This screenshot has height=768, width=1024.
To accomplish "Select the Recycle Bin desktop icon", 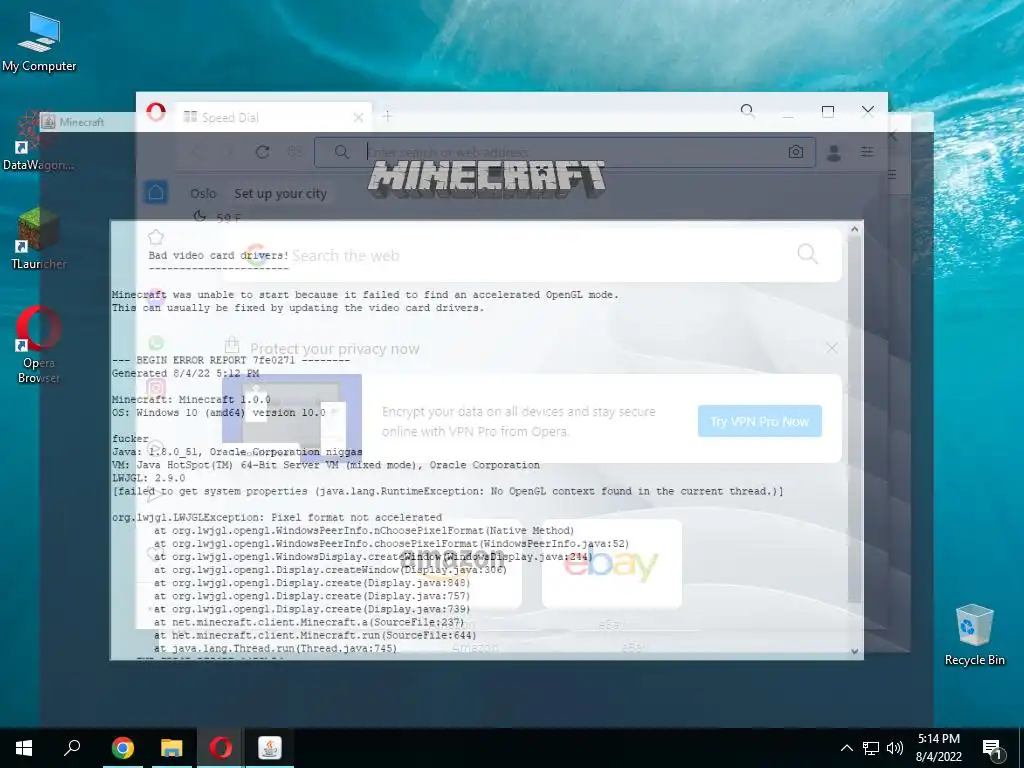I will coord(974,635).
